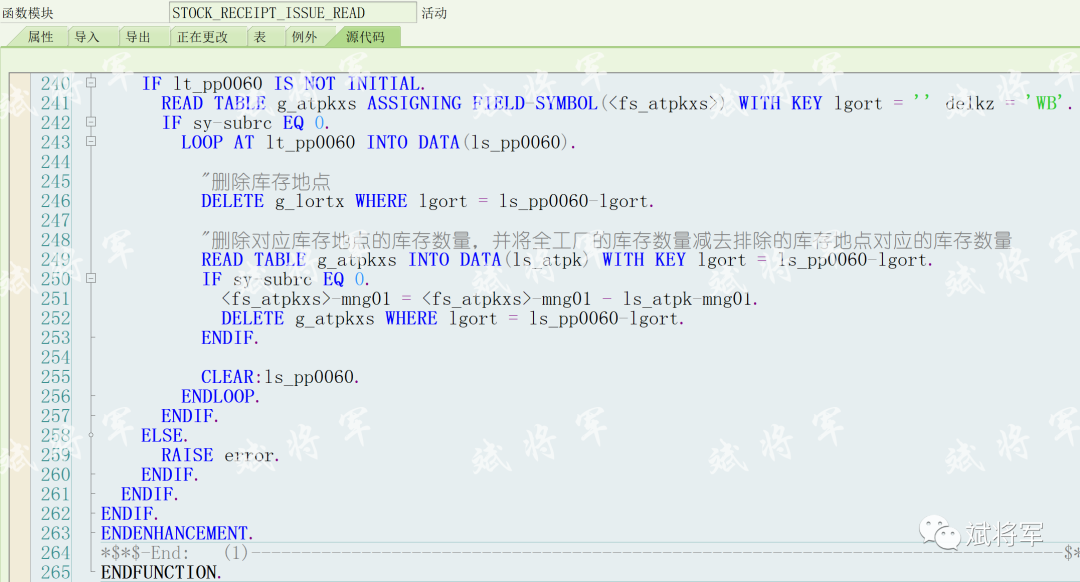The height and width of the screenshot is (582, 1080).
Task: Click the READ TABLE keyword on line 249
Action: tap(253, 260)
